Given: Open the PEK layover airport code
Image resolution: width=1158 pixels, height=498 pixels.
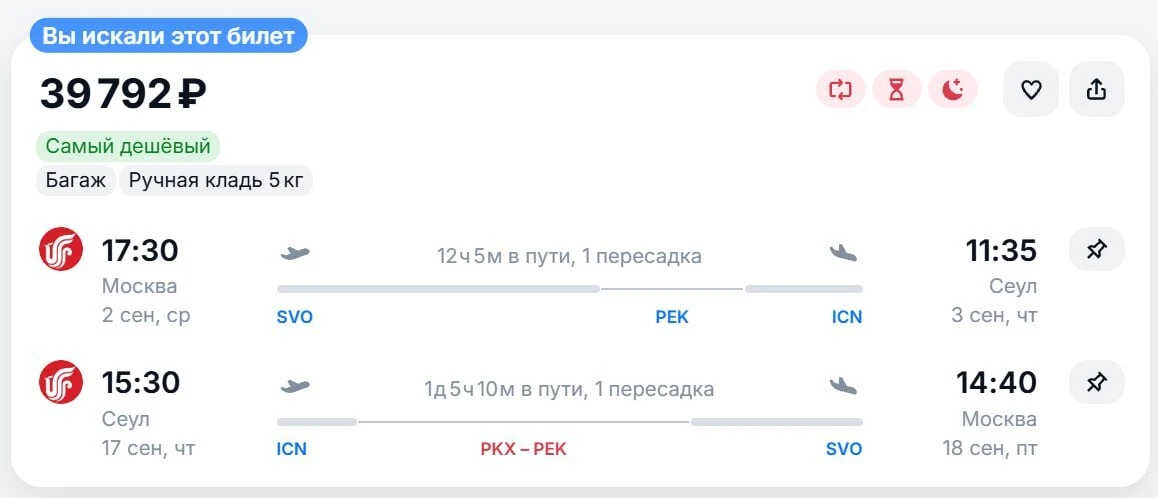Looking at the screenshot, I should 672,317.
